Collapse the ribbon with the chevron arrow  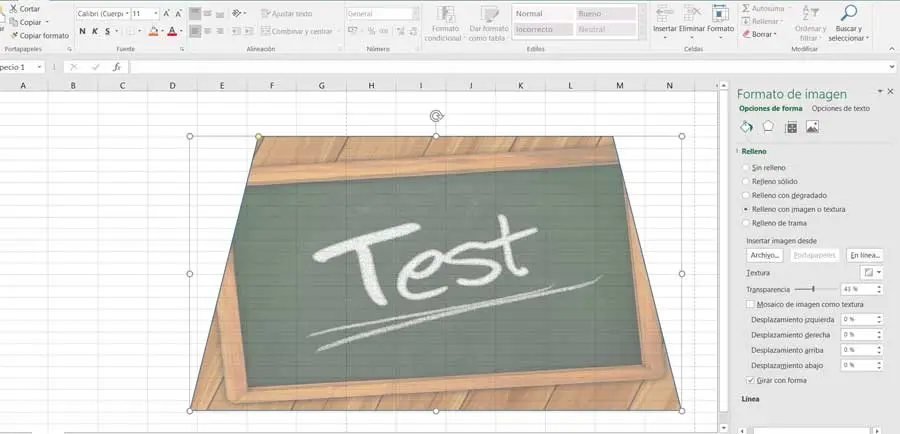891,49
